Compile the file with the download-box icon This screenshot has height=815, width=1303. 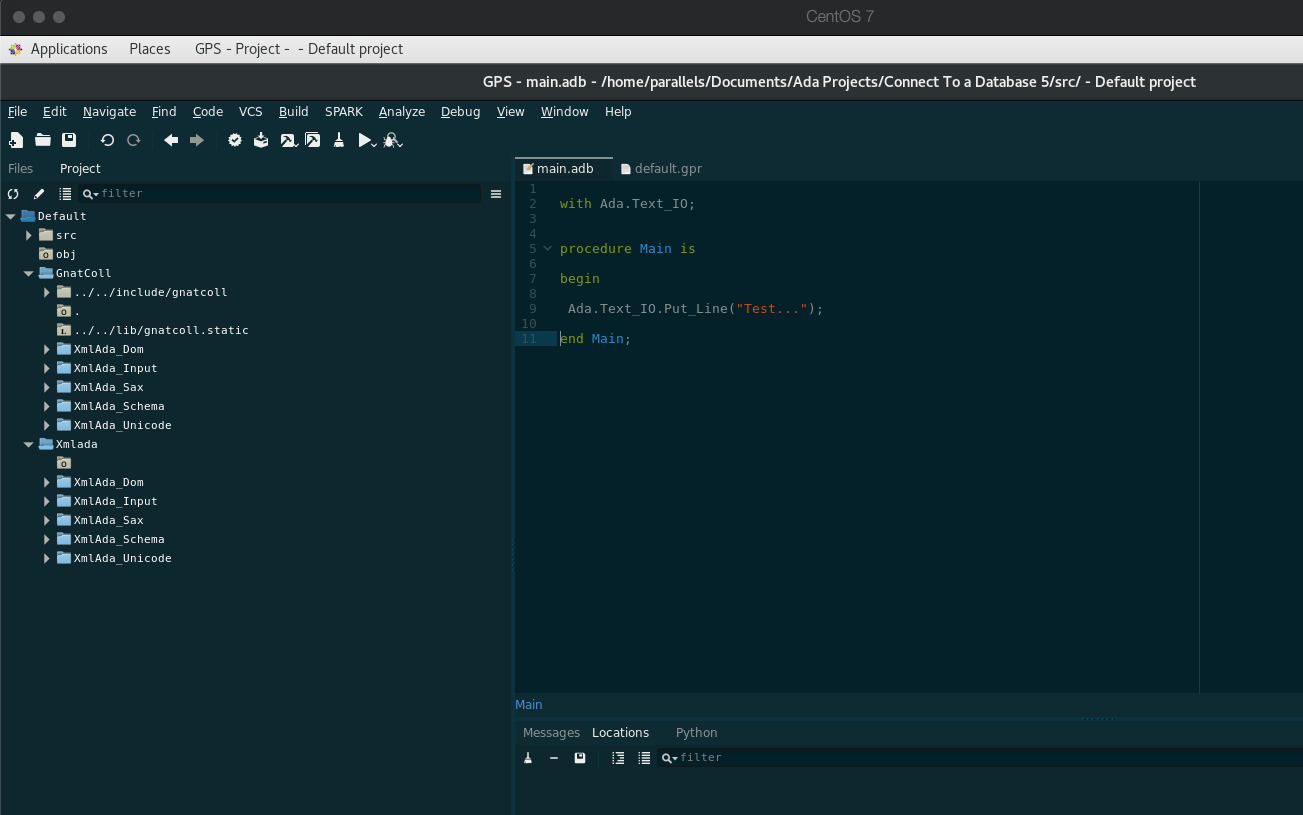(261, 141)
